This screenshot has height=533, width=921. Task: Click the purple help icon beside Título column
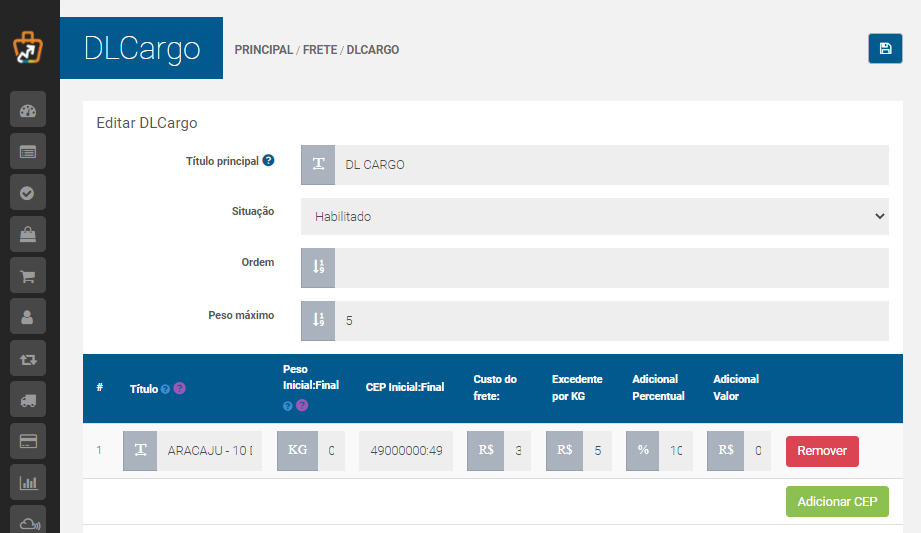(x=180, y=388)
